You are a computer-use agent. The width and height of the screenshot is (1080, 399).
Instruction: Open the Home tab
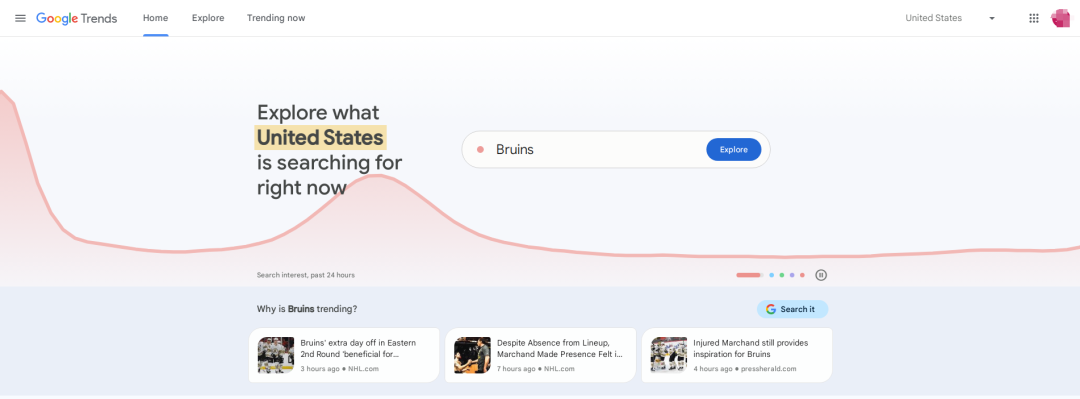(156, 18)
